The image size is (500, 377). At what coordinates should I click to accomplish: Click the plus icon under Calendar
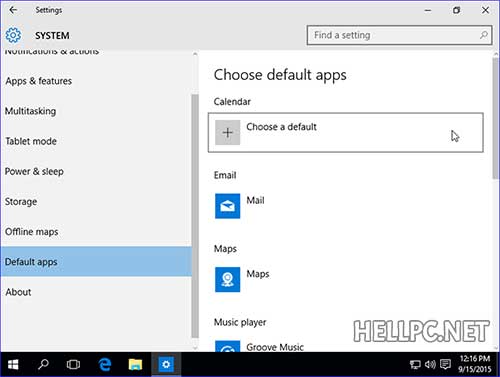point(227,133)
